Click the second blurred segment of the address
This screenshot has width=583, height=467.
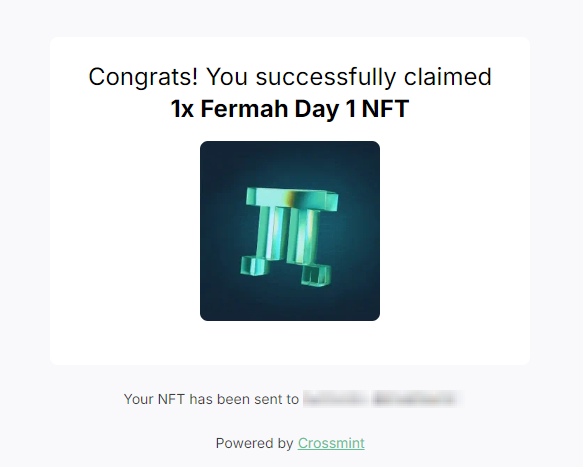[415, 399]
